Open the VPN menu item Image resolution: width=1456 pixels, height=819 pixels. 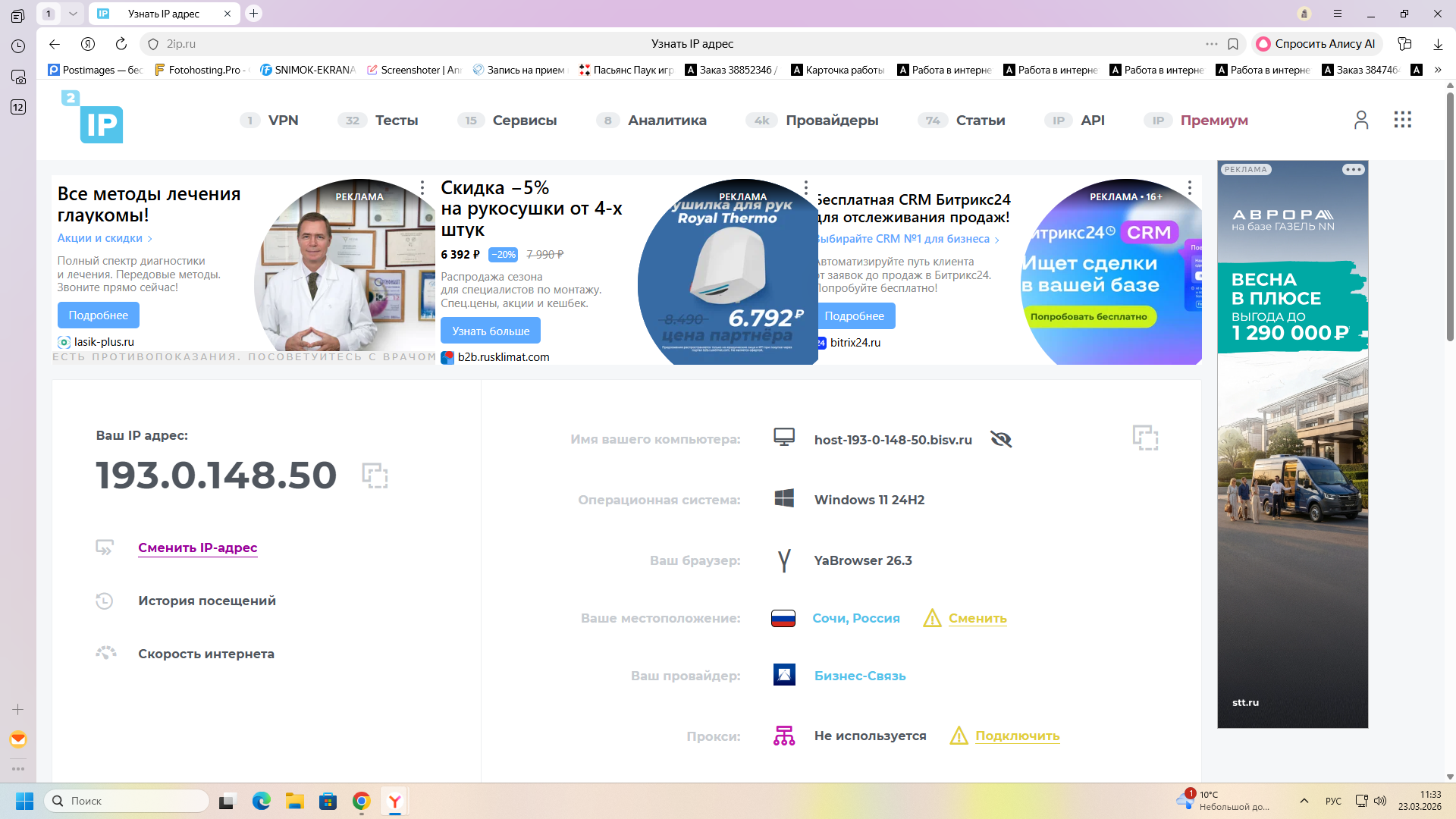283,121
